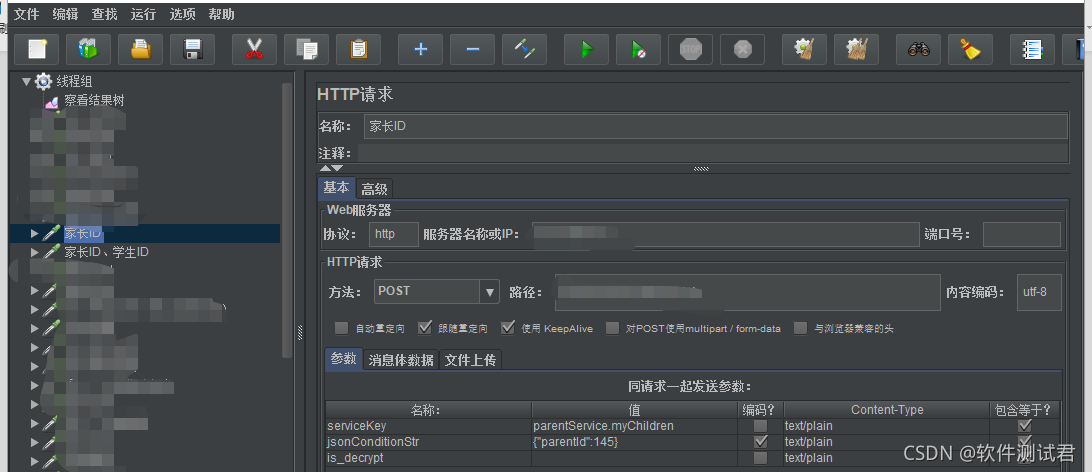
Task: Click the 注释 comment input field
Action: [712, 152]
